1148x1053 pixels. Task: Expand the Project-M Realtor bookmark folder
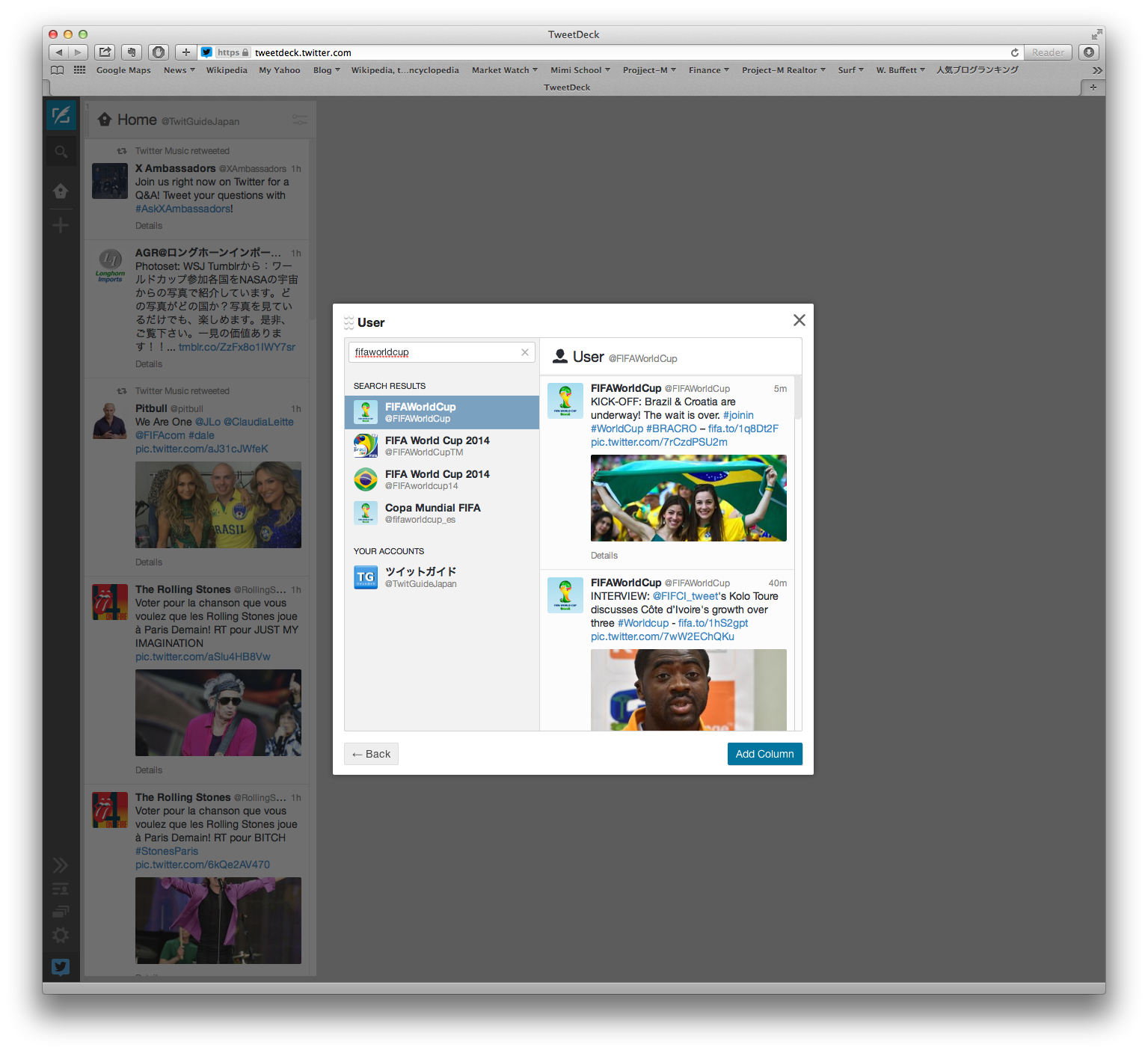pyautogui.click(x=784, y=70)
